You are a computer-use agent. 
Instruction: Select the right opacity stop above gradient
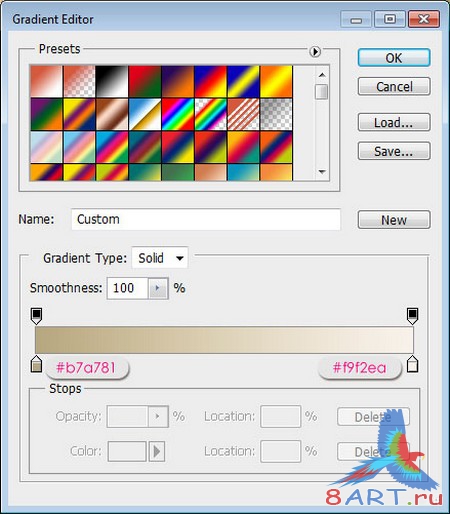coord(412,316)
